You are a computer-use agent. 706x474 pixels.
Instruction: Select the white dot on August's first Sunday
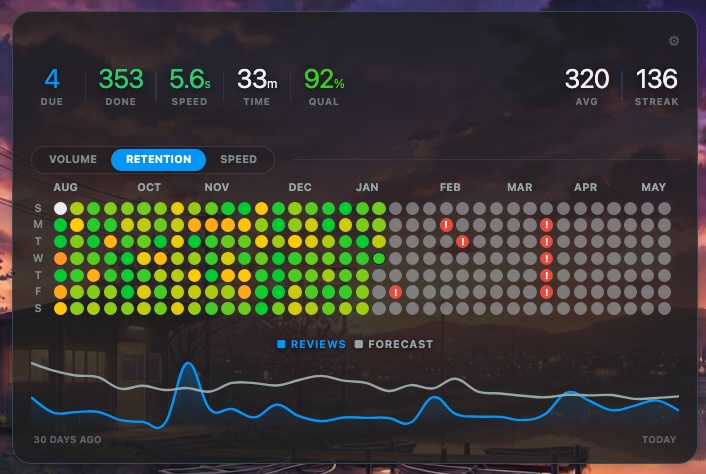pos(61,208)
